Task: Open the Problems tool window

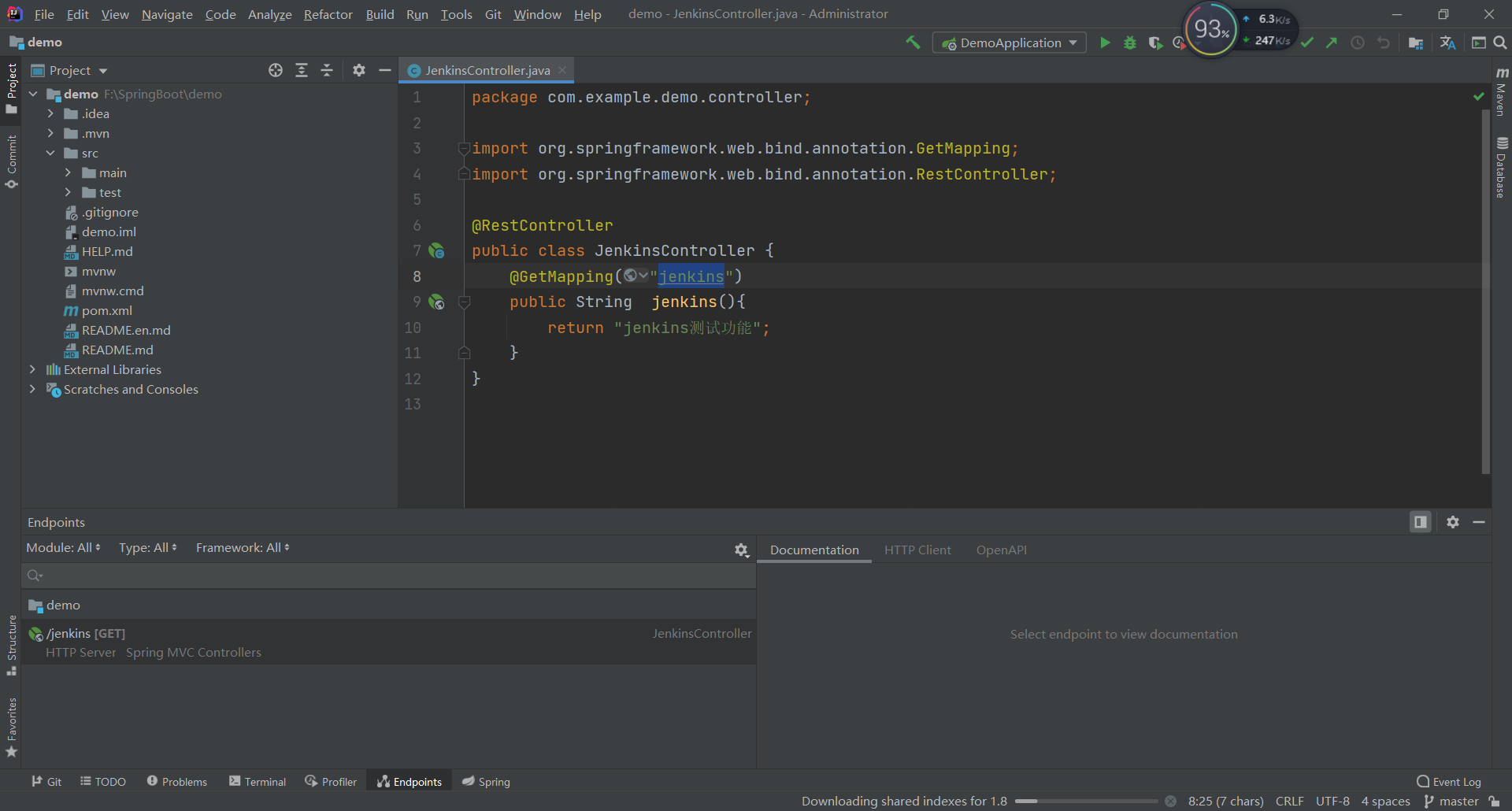Action: (177, 781)
